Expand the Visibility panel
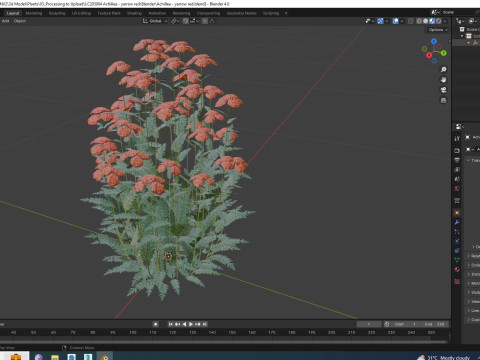 [x=473, y=292]
